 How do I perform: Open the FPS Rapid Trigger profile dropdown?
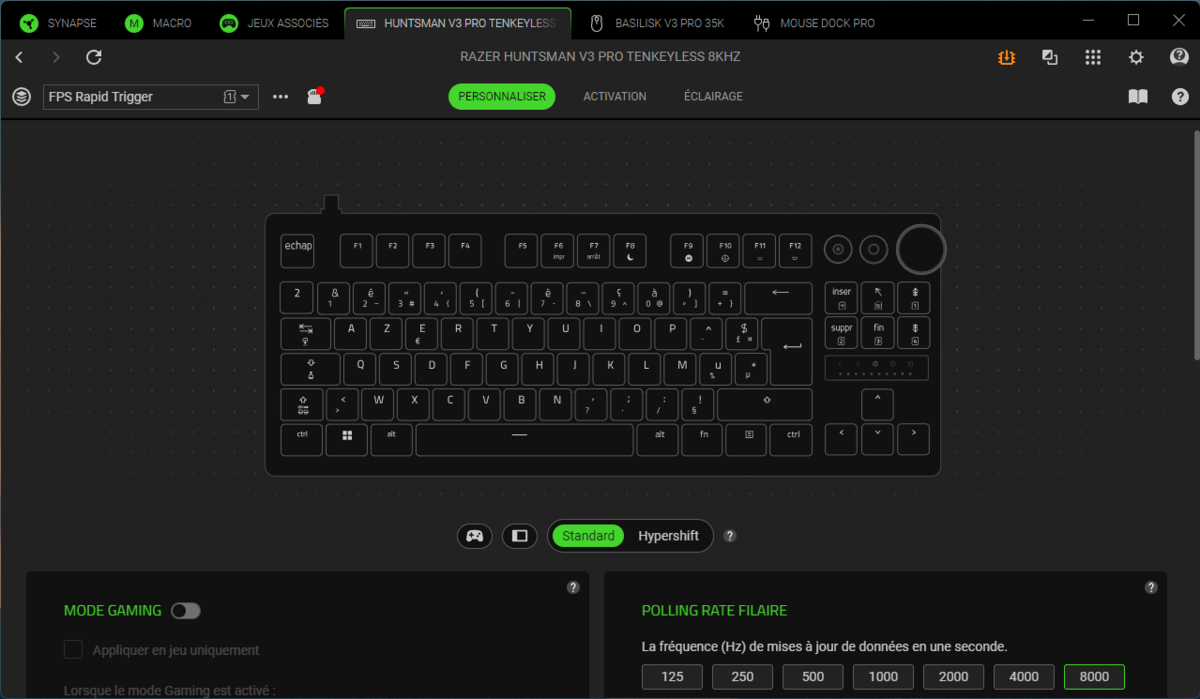[151, 97]
